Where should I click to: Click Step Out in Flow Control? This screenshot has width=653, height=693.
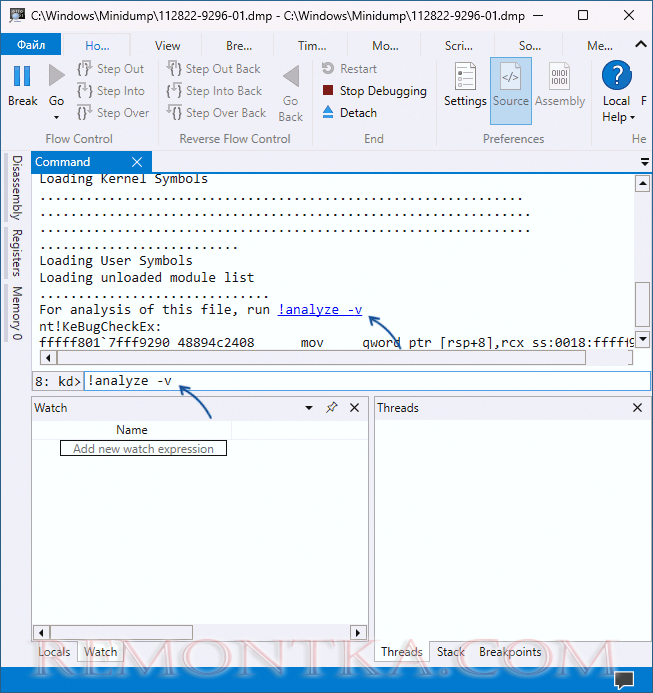[x=111, y=69]
